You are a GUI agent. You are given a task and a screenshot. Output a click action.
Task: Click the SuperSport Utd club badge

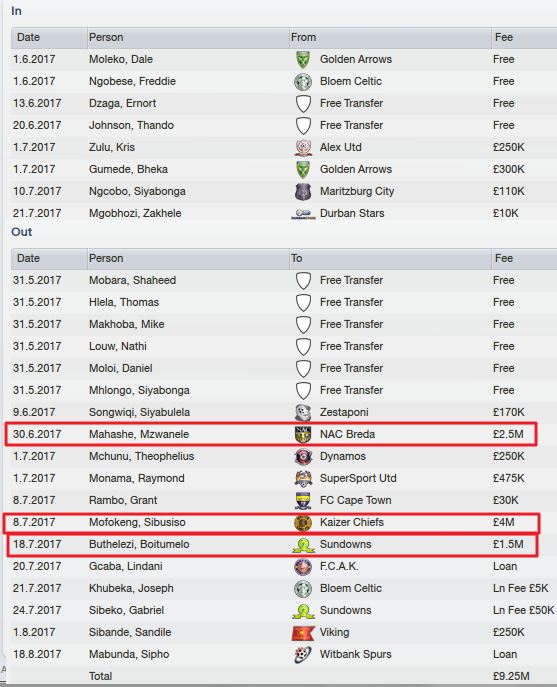tap(303, 478)
